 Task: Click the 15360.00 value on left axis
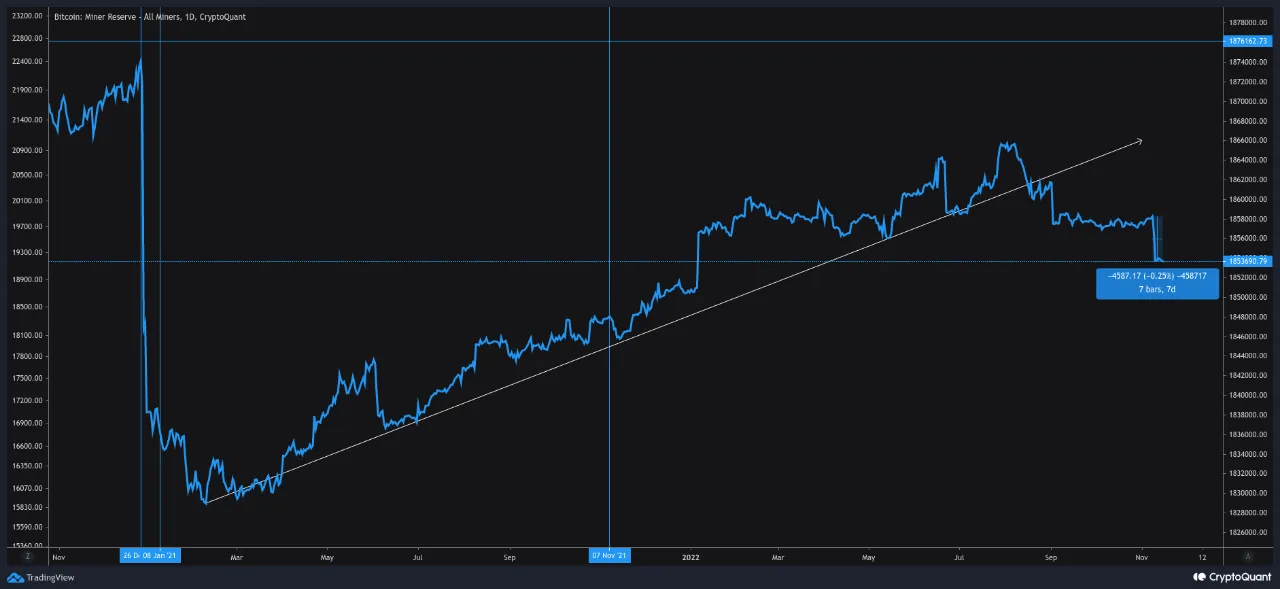(28, 545)
